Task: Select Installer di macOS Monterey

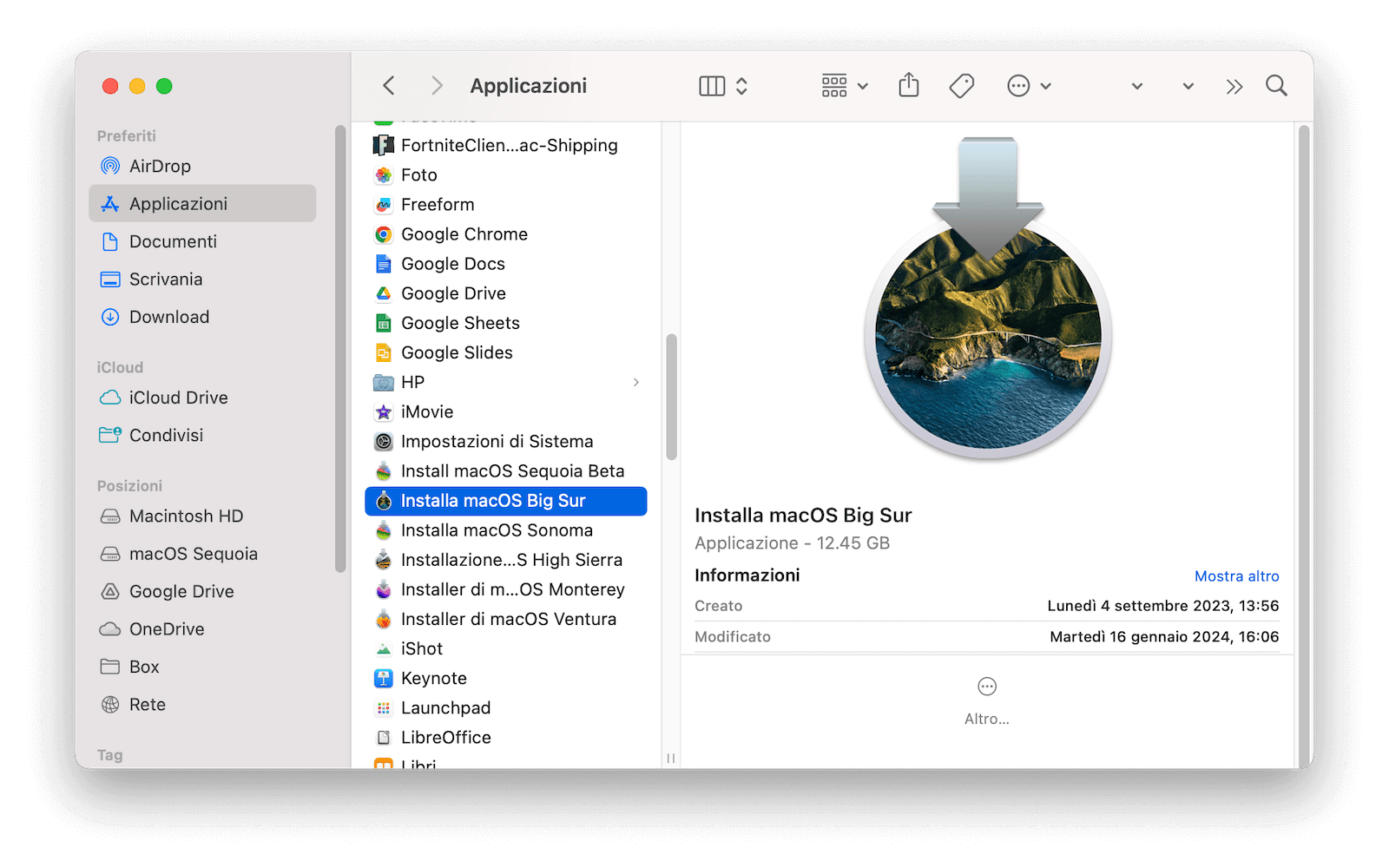Action: [x=506, y=589]
